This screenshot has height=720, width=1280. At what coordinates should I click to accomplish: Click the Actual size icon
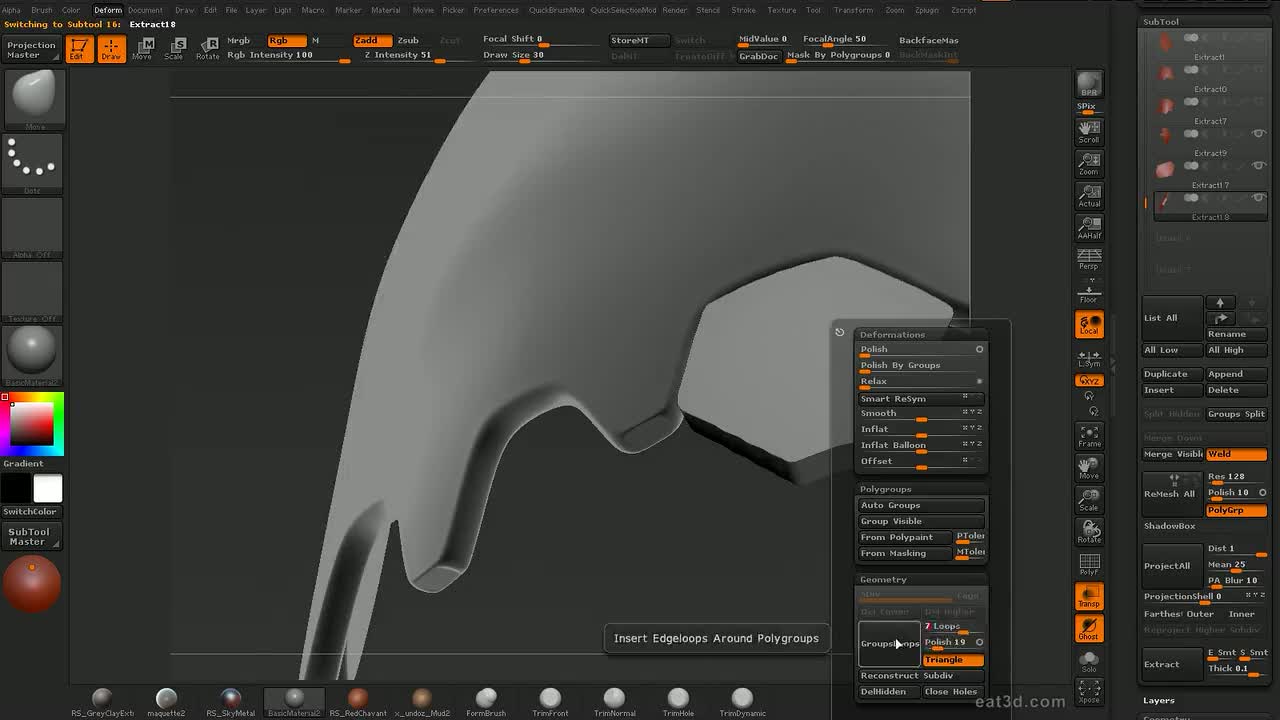pos(1089,196)
